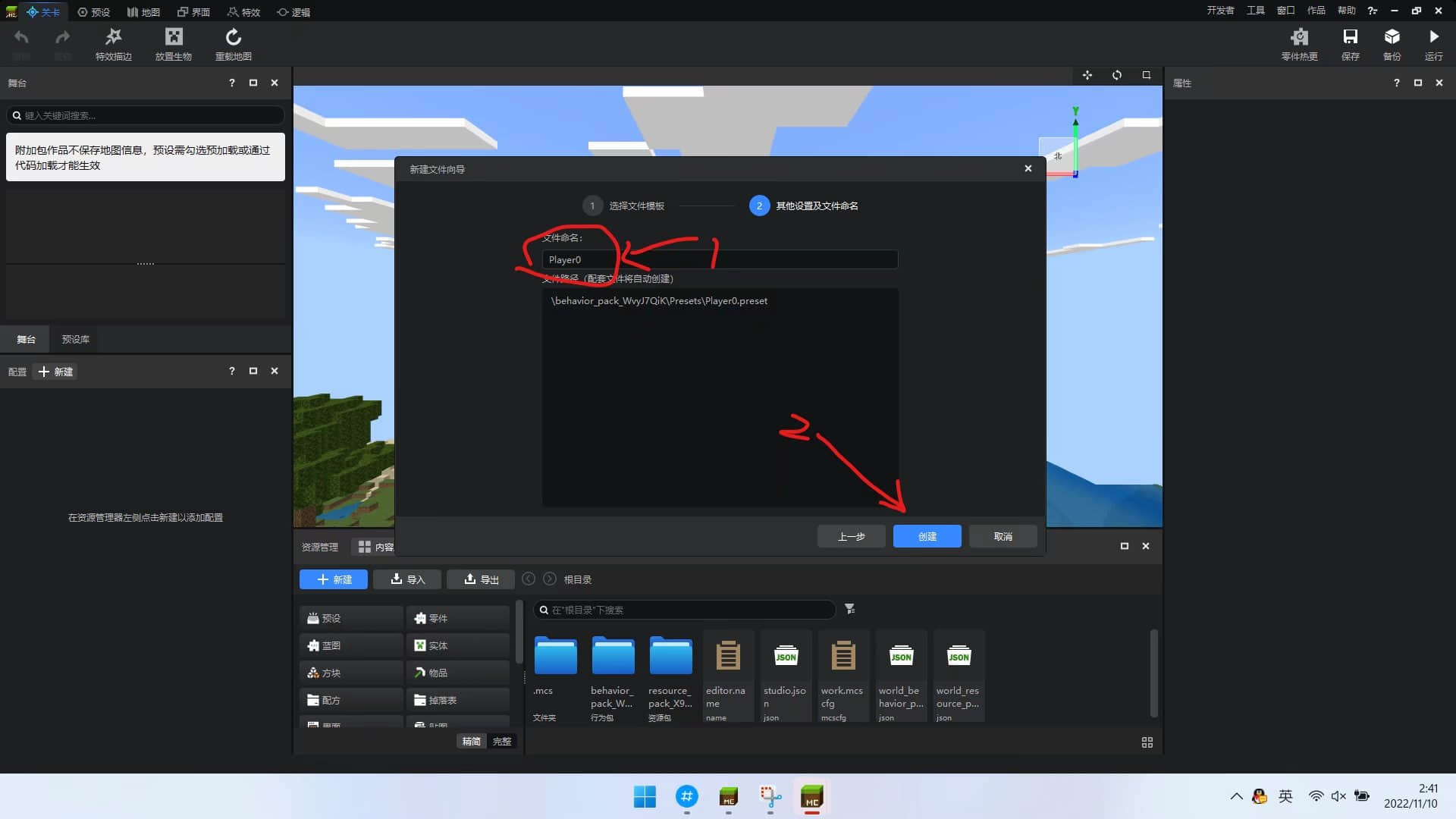Click the 重载地图 reload icon
This screenshot has width=1456, height=819.
pos(234,36)
